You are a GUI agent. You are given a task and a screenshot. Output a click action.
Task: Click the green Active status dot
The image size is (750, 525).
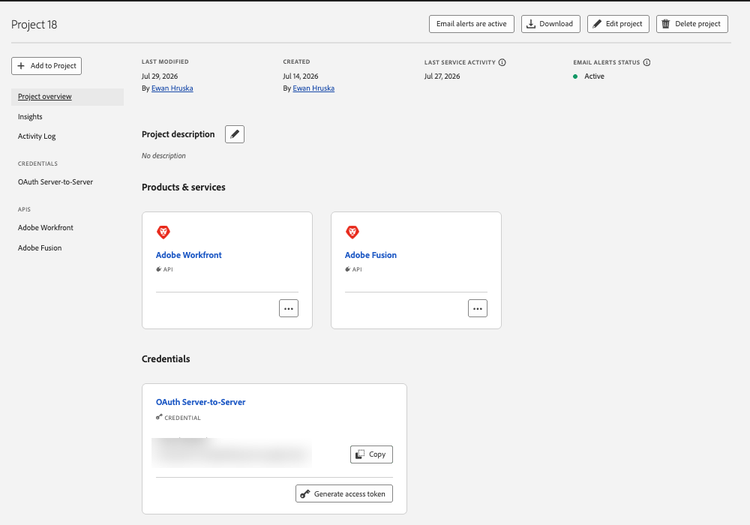tap(575, 77)
